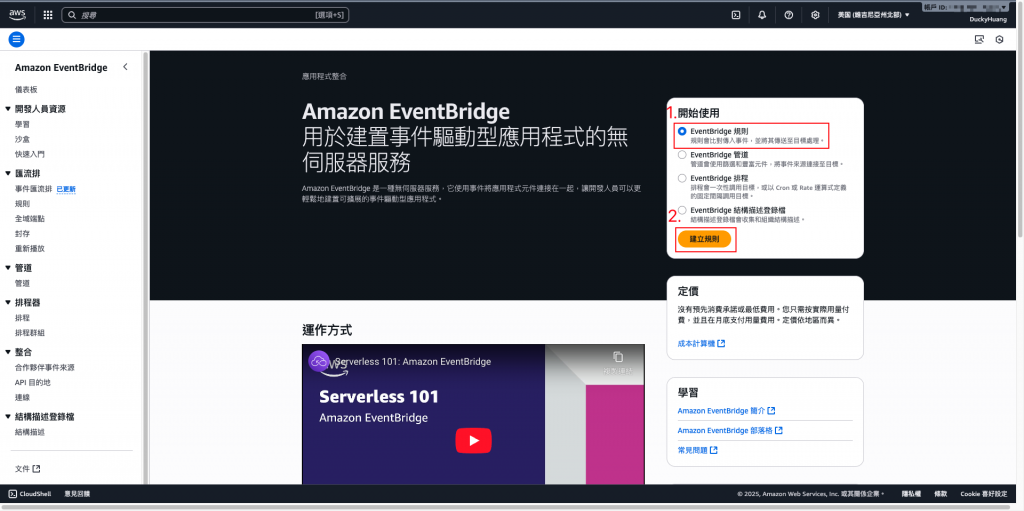1024x511 pixels.
Task: Open 學習 in the sidebar
Action: point(22,124)
